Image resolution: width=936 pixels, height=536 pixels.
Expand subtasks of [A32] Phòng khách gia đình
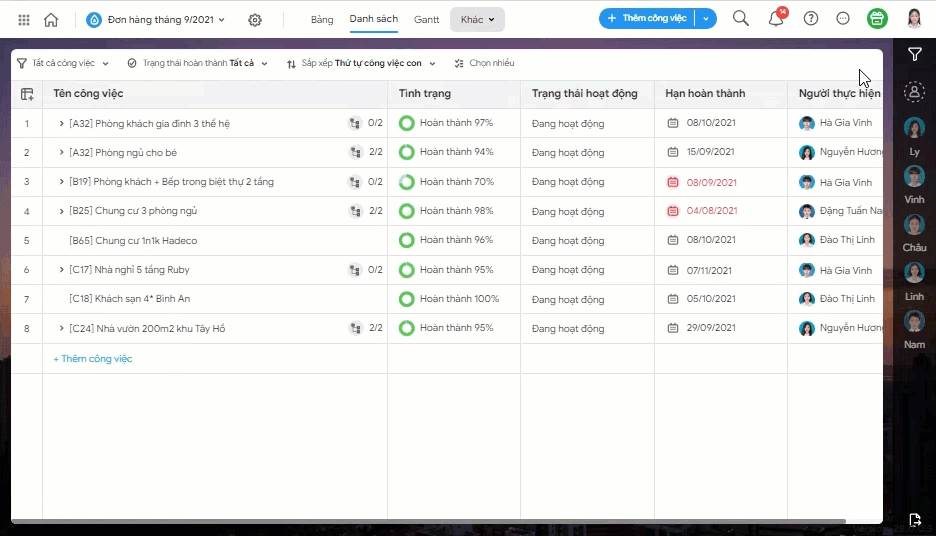(x=61, y=124)
